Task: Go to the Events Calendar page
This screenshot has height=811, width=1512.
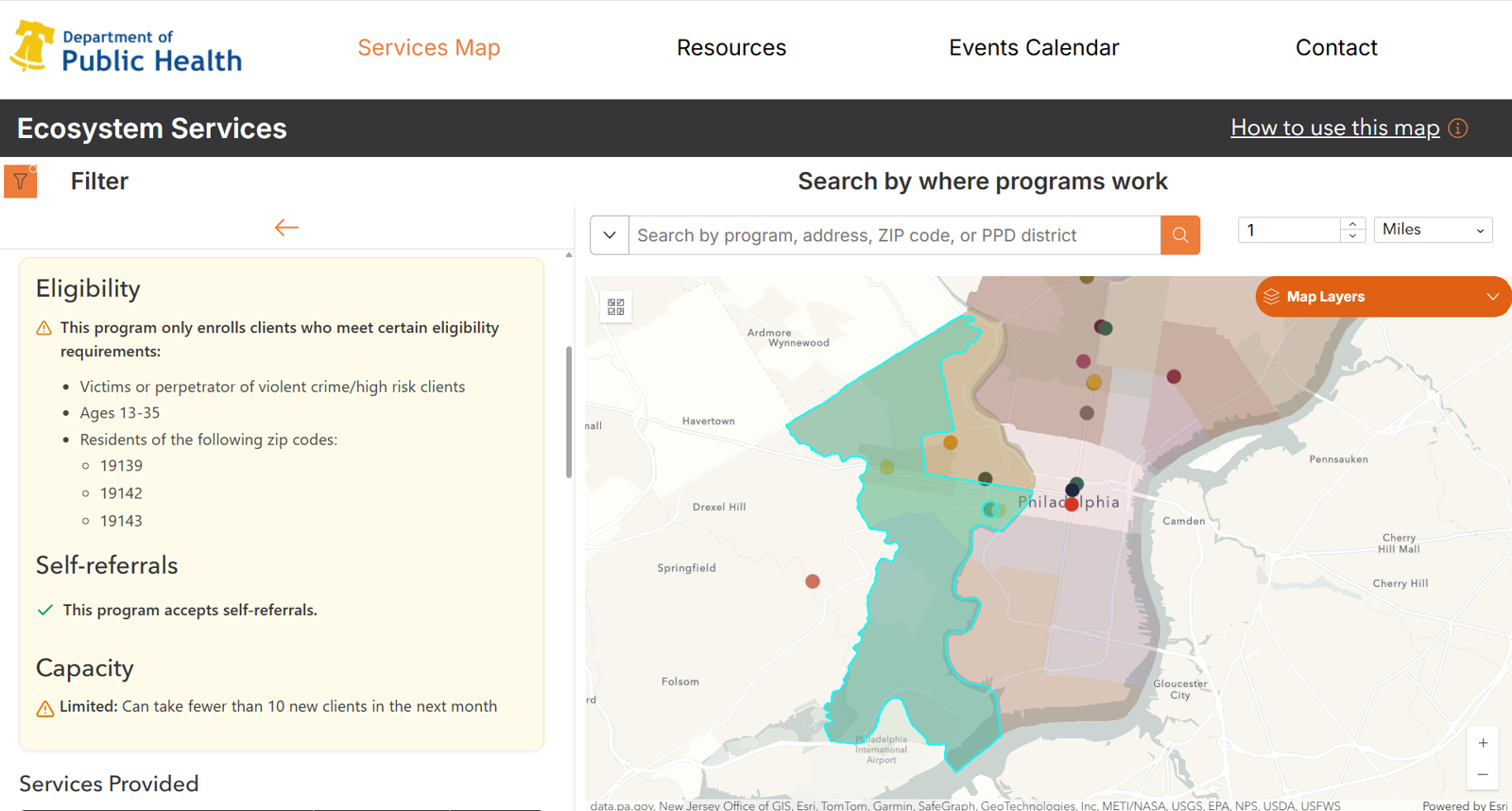Action: [1033, 48]
